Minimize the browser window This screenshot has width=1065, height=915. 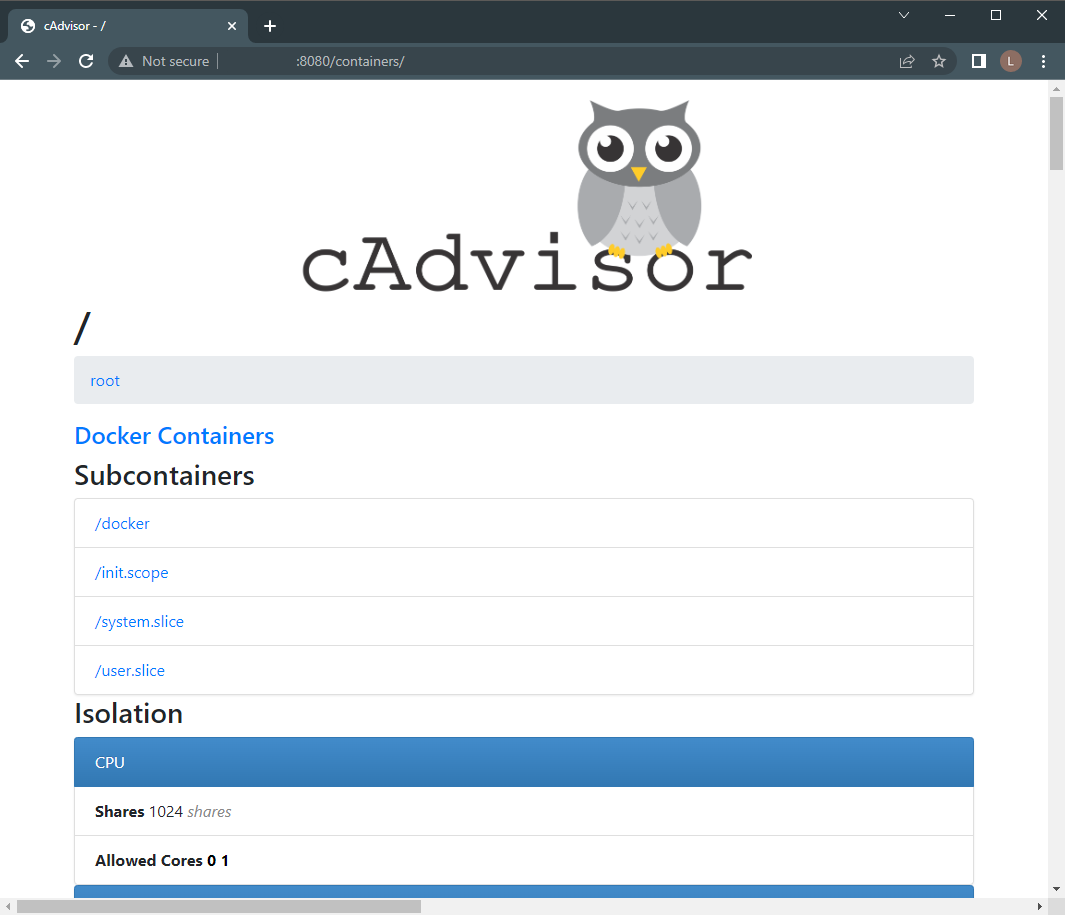point(950,15)
